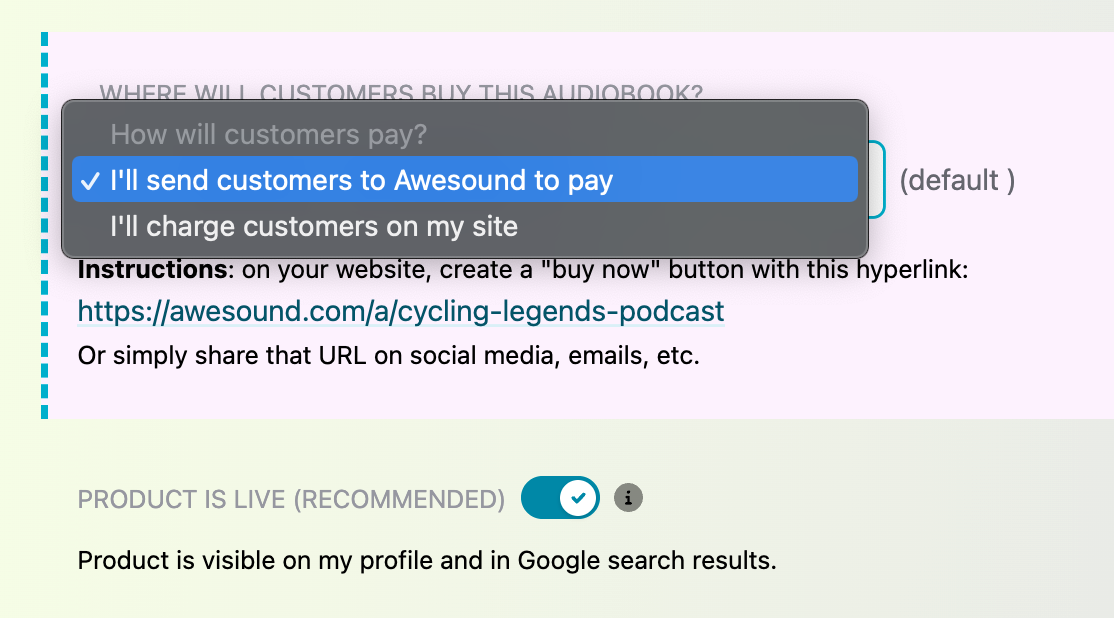Click the word "(RECOMMENDED)" next to the toggle
Screen dimensions: 1114x618
click(399, 499)
